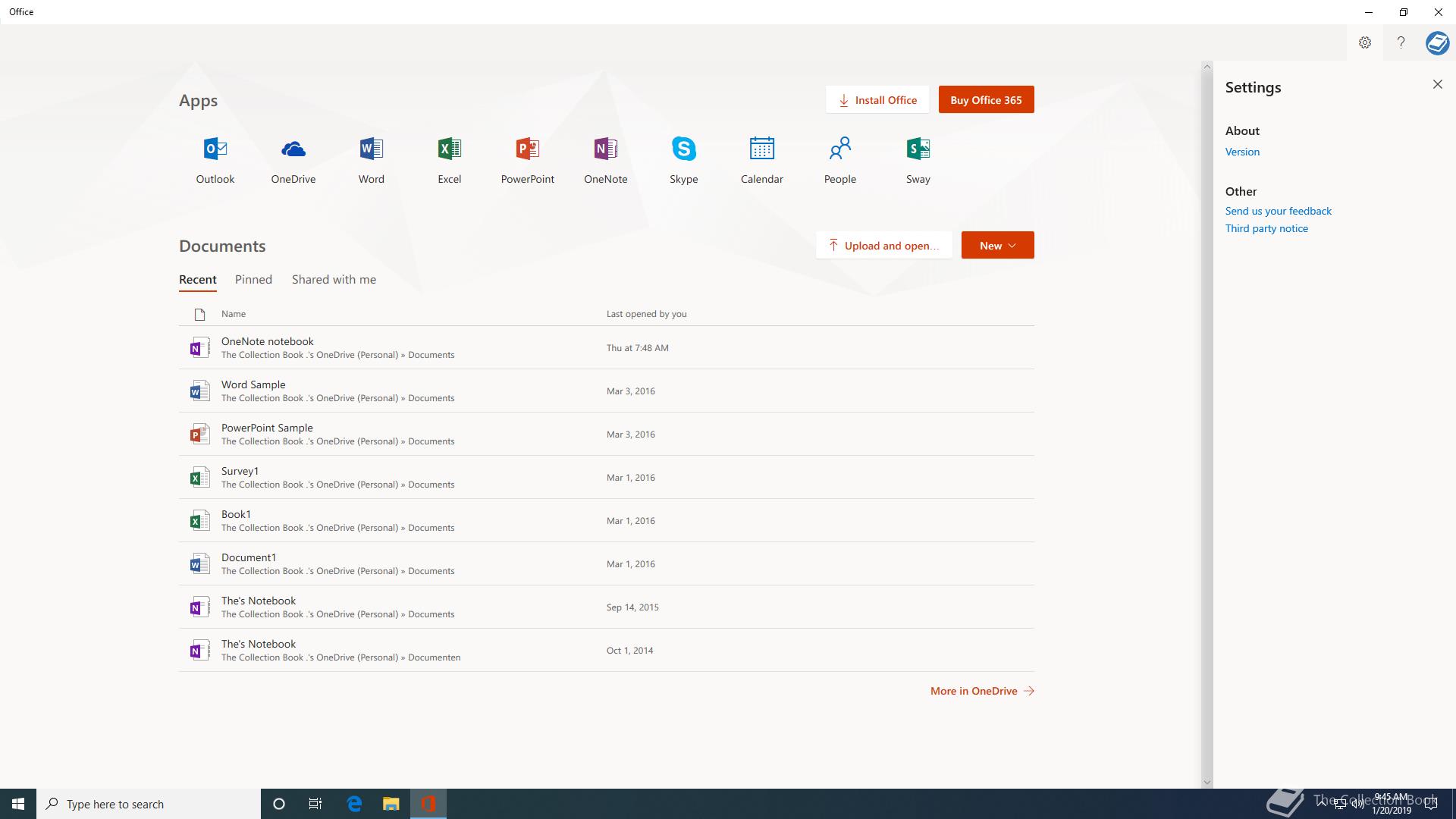Open the Document1 file
1456x819 pixels.
click(607, 563)
